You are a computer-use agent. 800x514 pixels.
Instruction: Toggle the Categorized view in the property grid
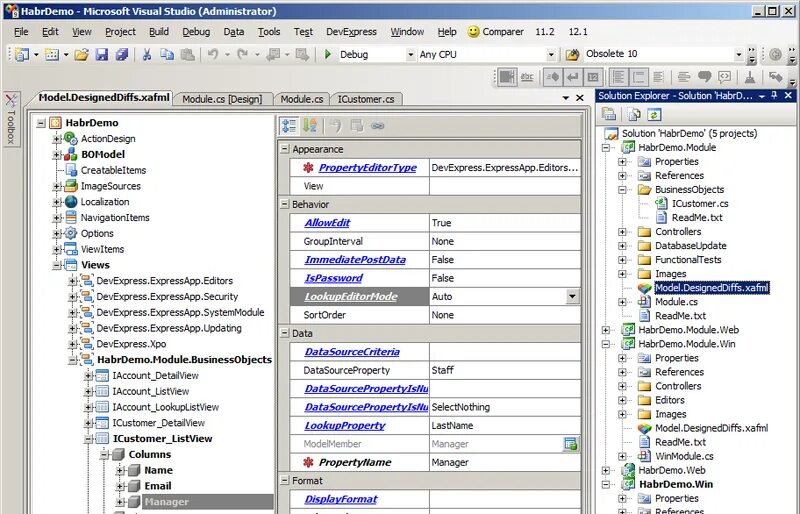[x=289, y=126]
